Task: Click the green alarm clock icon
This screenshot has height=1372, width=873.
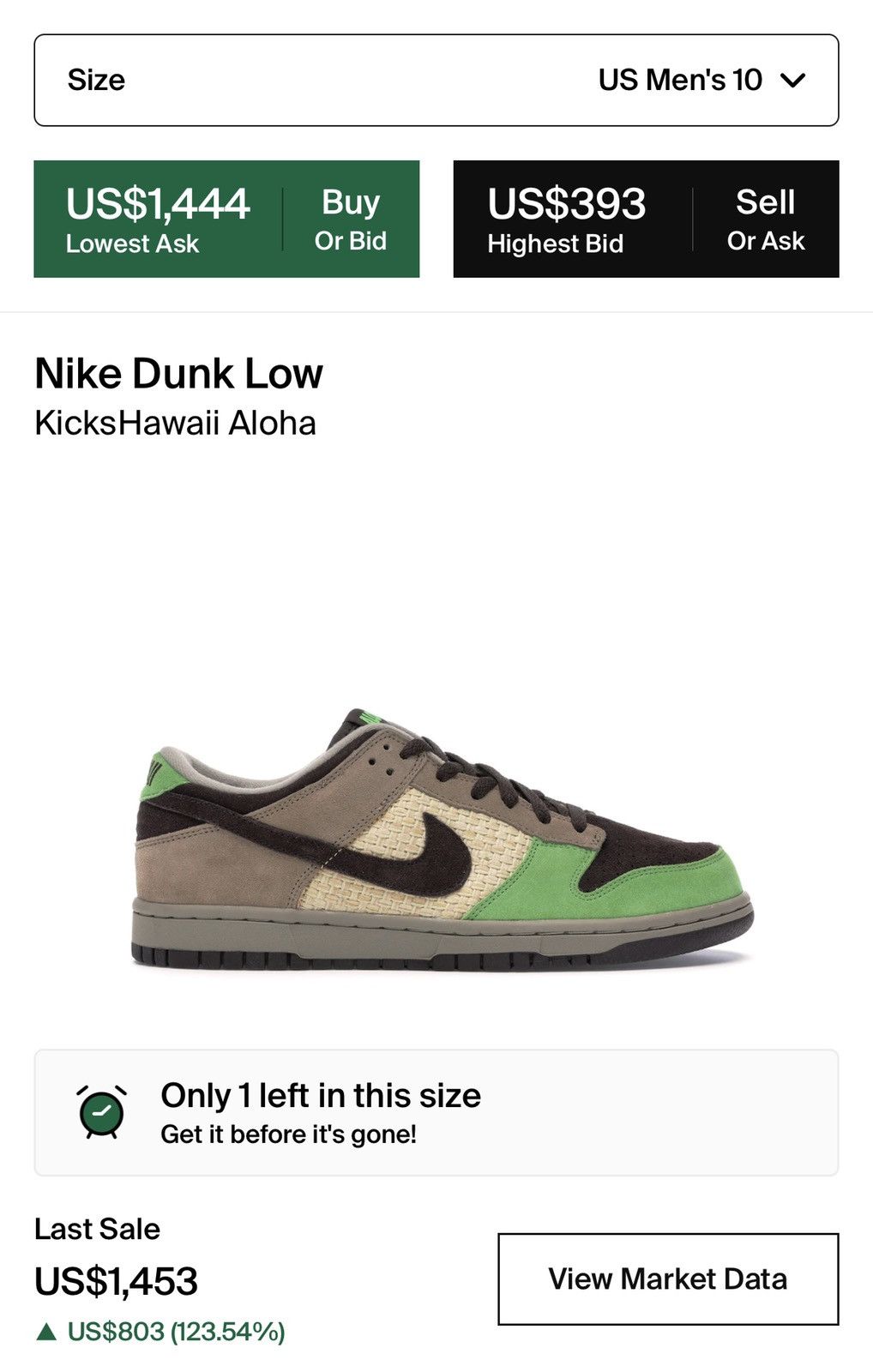Action: [102, 1112]
